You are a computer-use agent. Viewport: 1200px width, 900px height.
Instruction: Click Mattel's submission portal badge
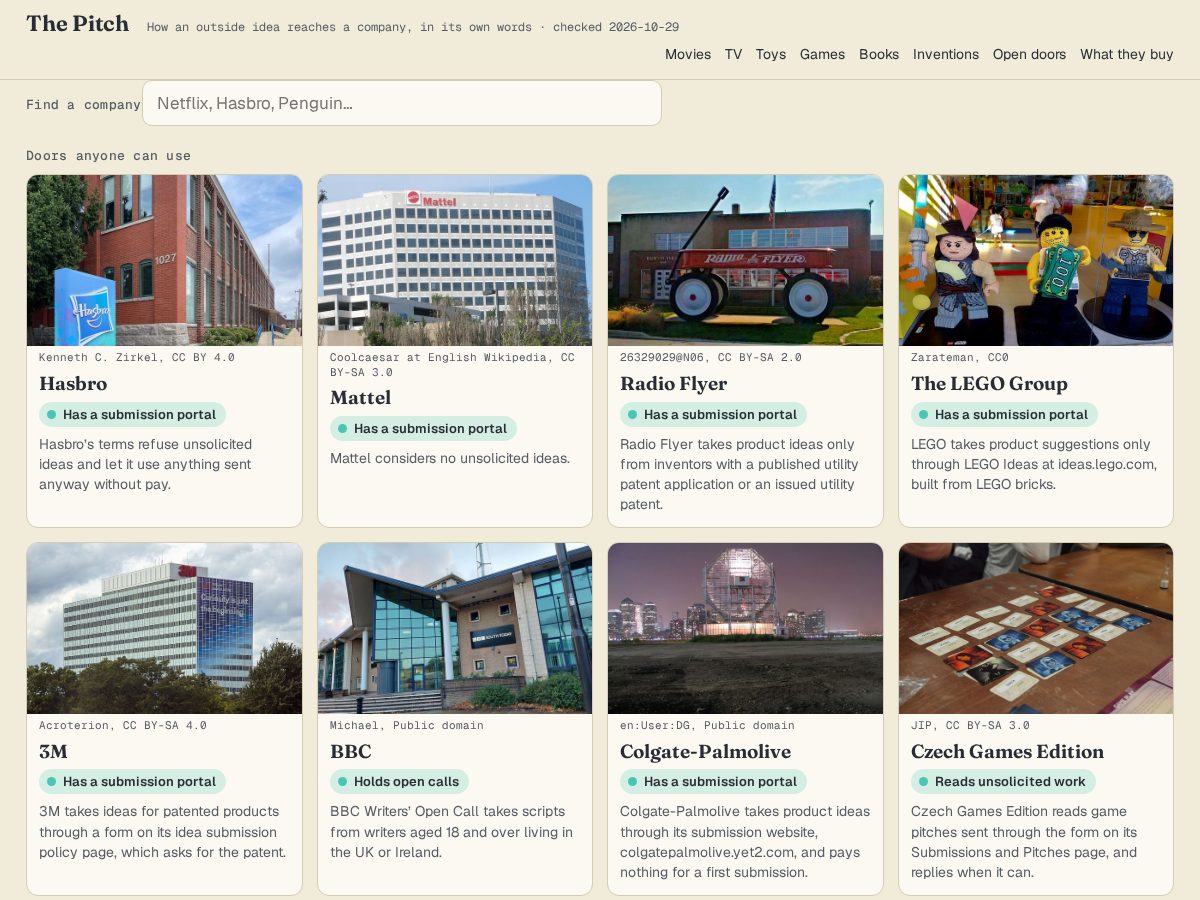423,428
